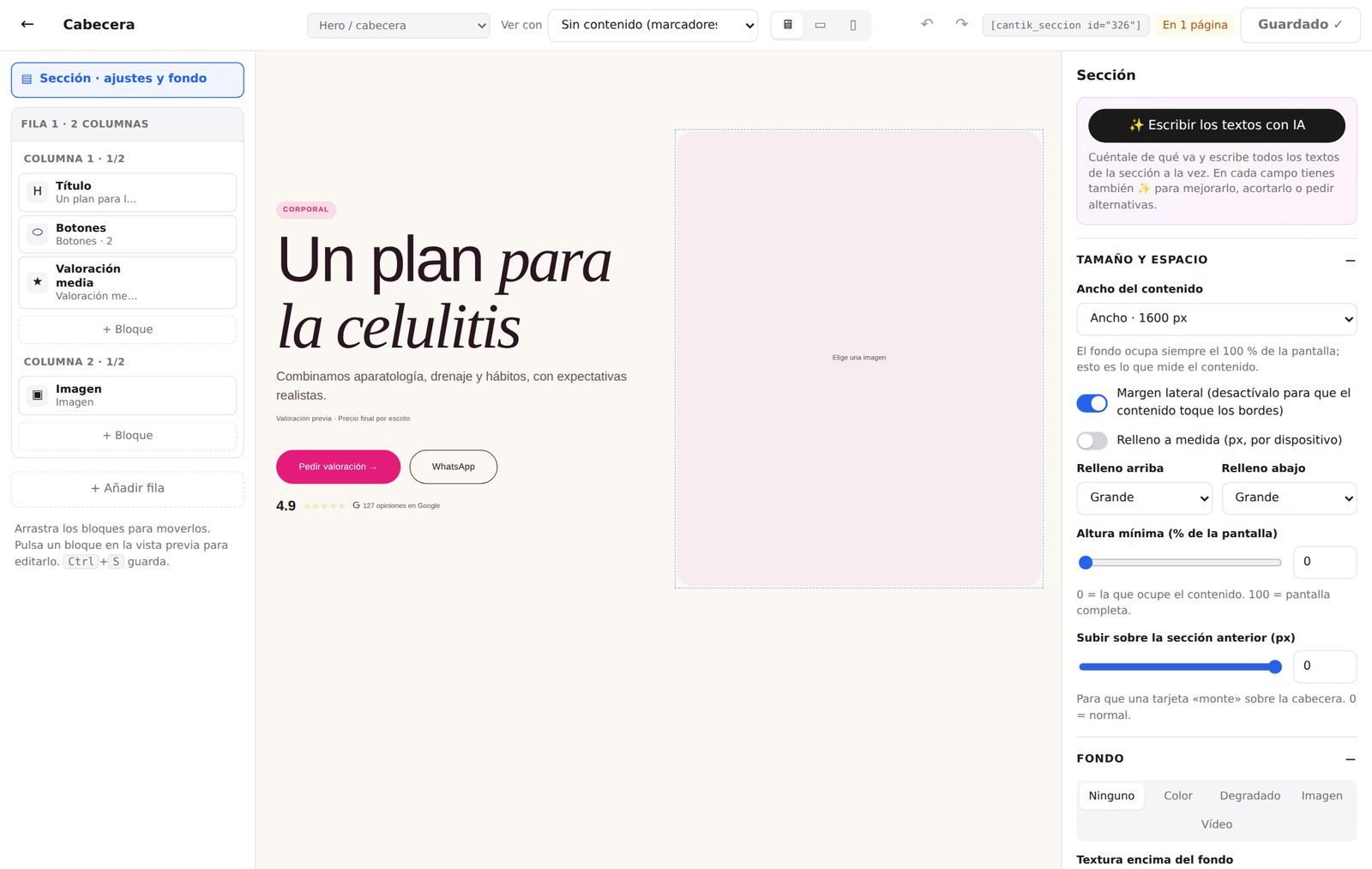
Task: Select the Imagen block icon
Action: pos(37,395)
